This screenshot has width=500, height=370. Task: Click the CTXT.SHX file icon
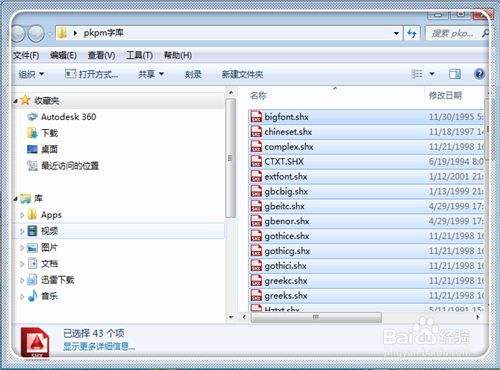(x=256, y=161)
